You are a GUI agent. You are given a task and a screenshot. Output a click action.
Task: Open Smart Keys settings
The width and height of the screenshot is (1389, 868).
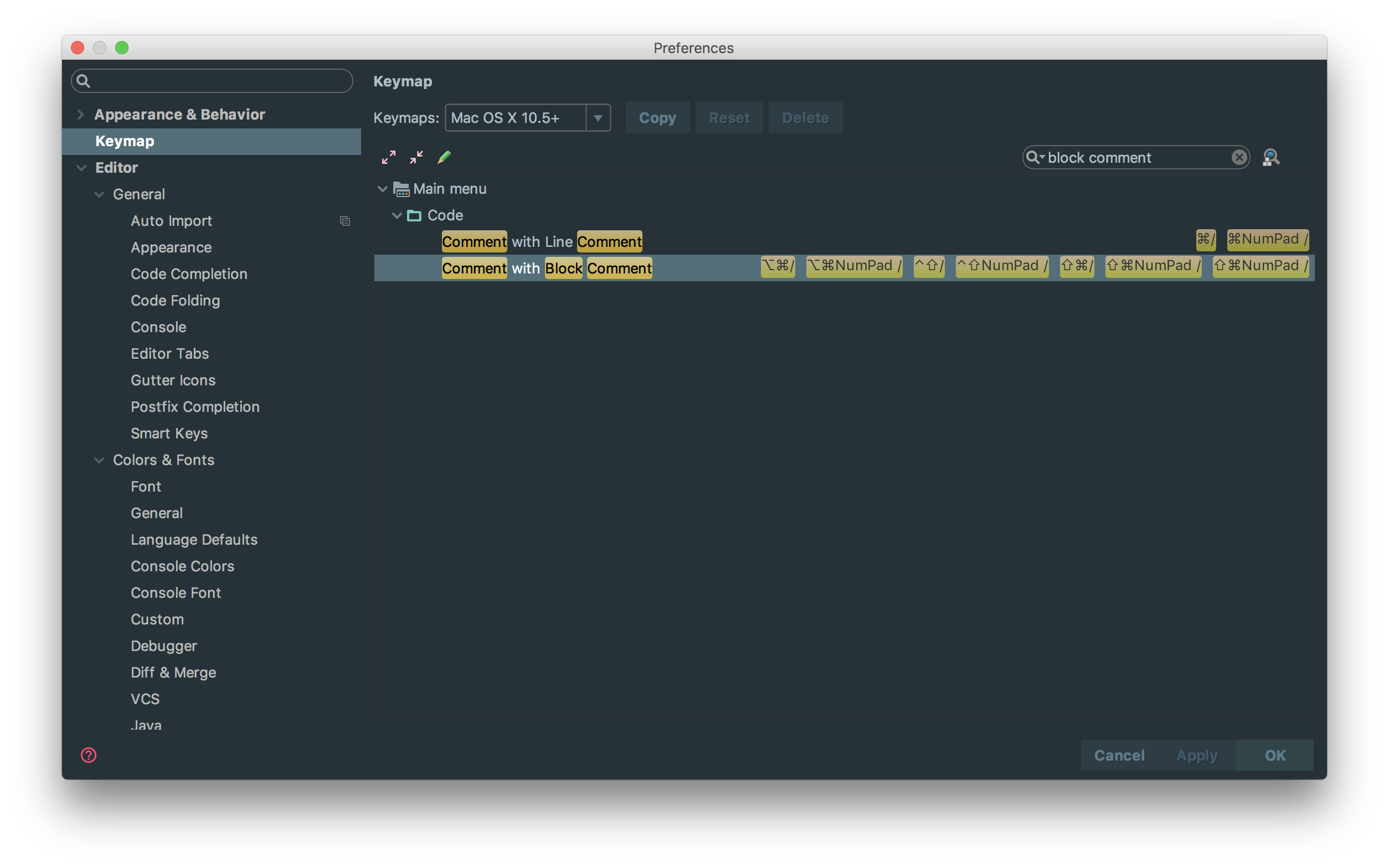[169, 433]
